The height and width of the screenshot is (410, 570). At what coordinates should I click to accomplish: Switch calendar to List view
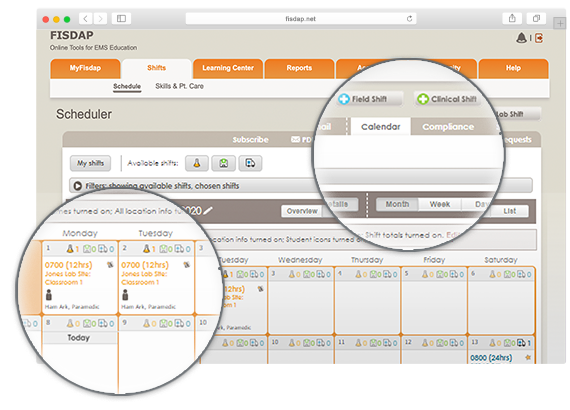pos(509,211)
